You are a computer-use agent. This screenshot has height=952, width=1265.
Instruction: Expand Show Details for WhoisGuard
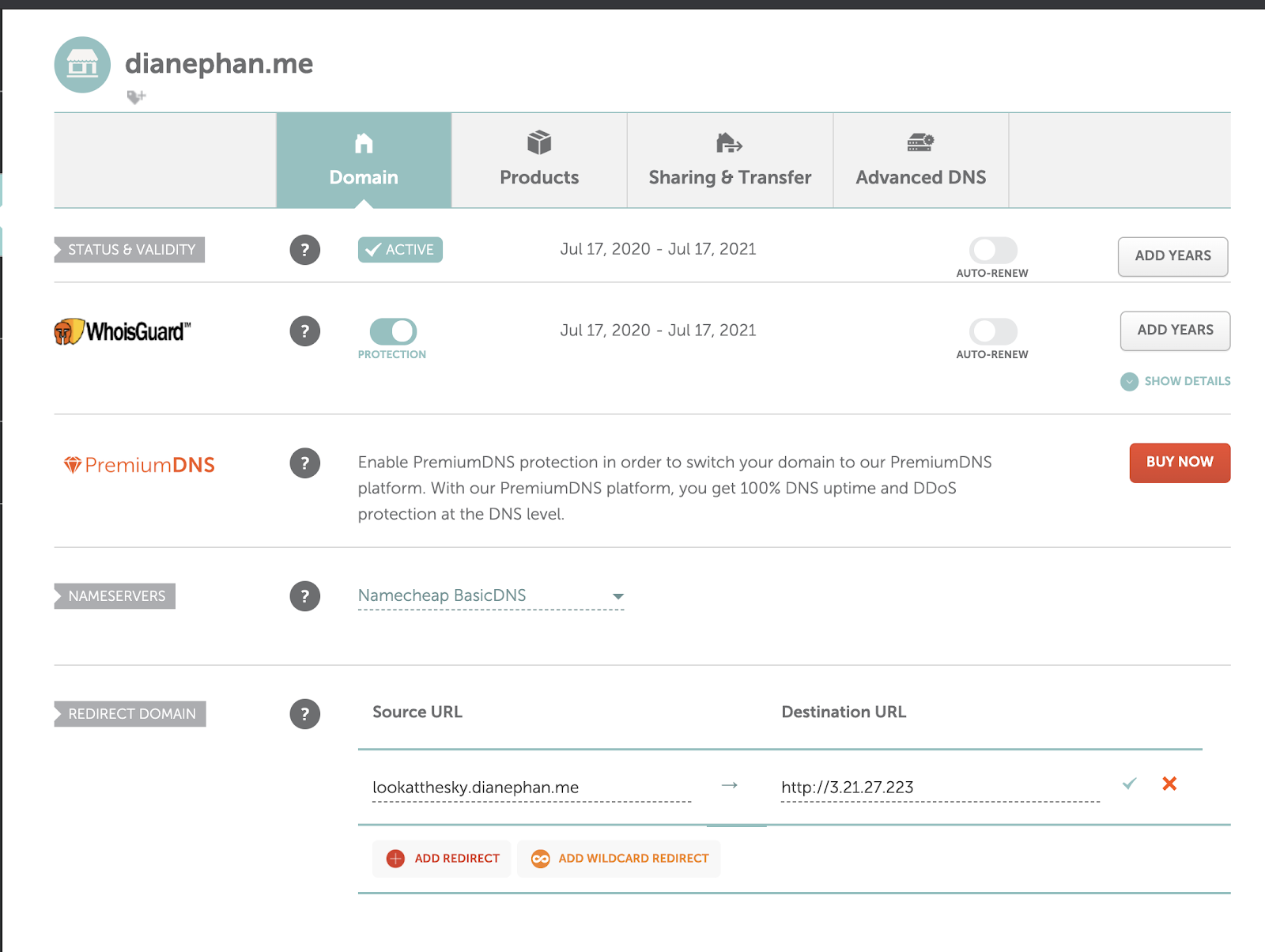pyautogui.click(x=1176, y=381)
